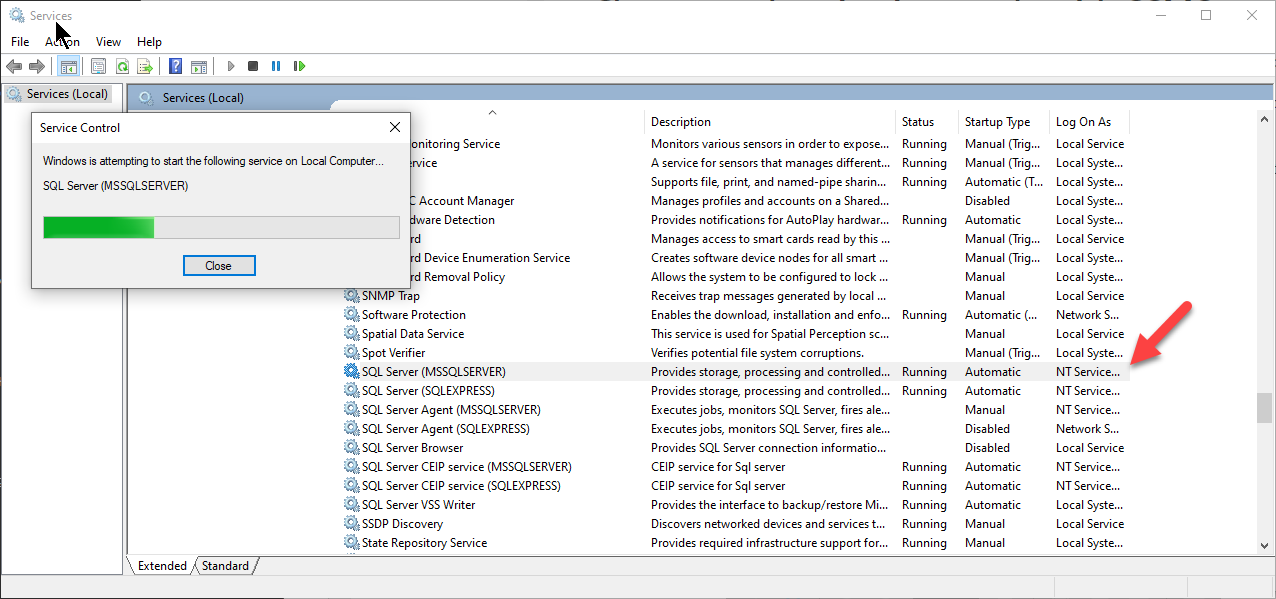1276x599 pixels.
Task: Click the Back navigation arrow
Action: tap(14, 66)
